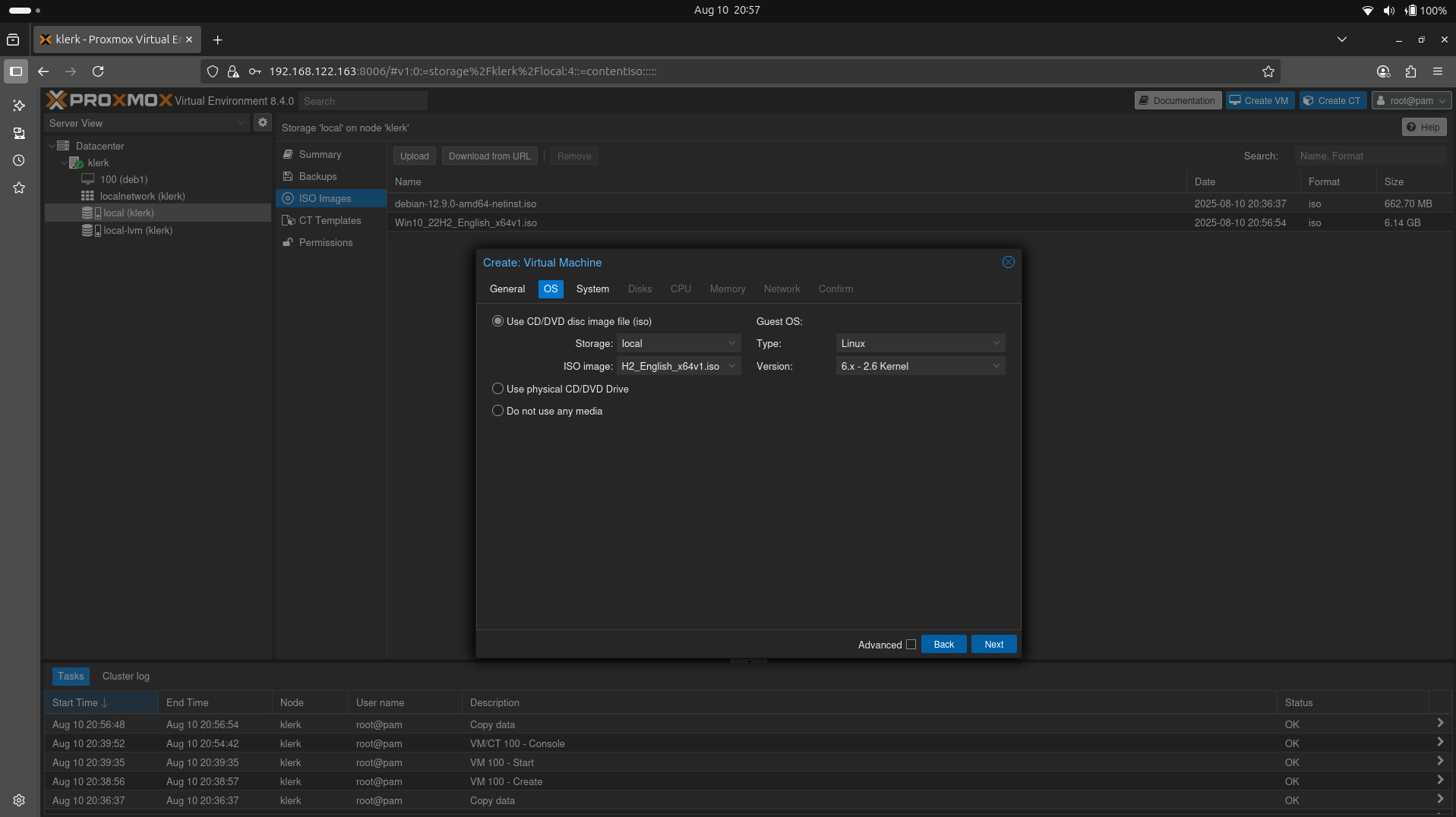Click Download from URL button

pyautogui.click(x=489, y=156)
